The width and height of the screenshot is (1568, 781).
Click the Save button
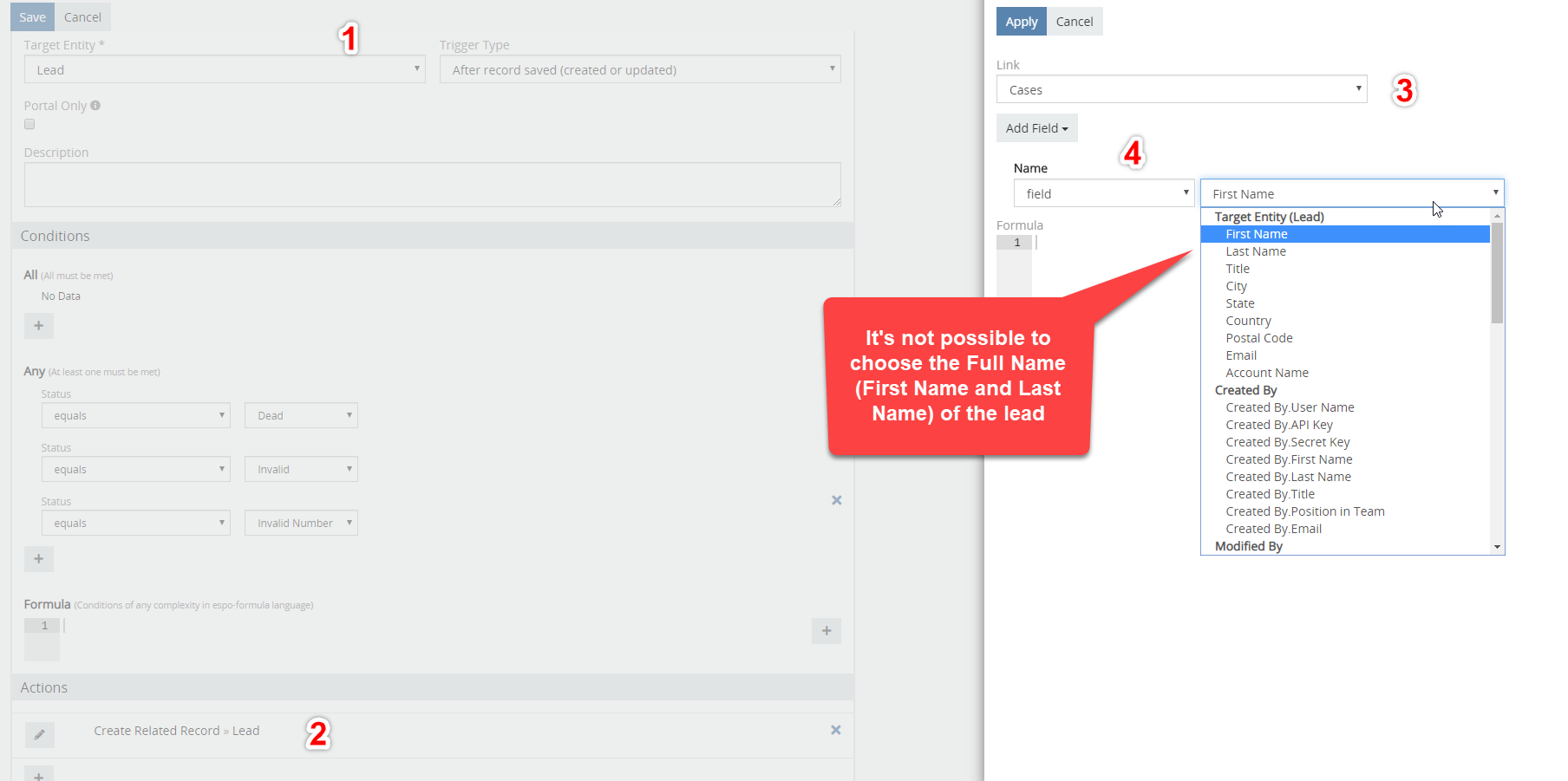click(x=32, y=17)
